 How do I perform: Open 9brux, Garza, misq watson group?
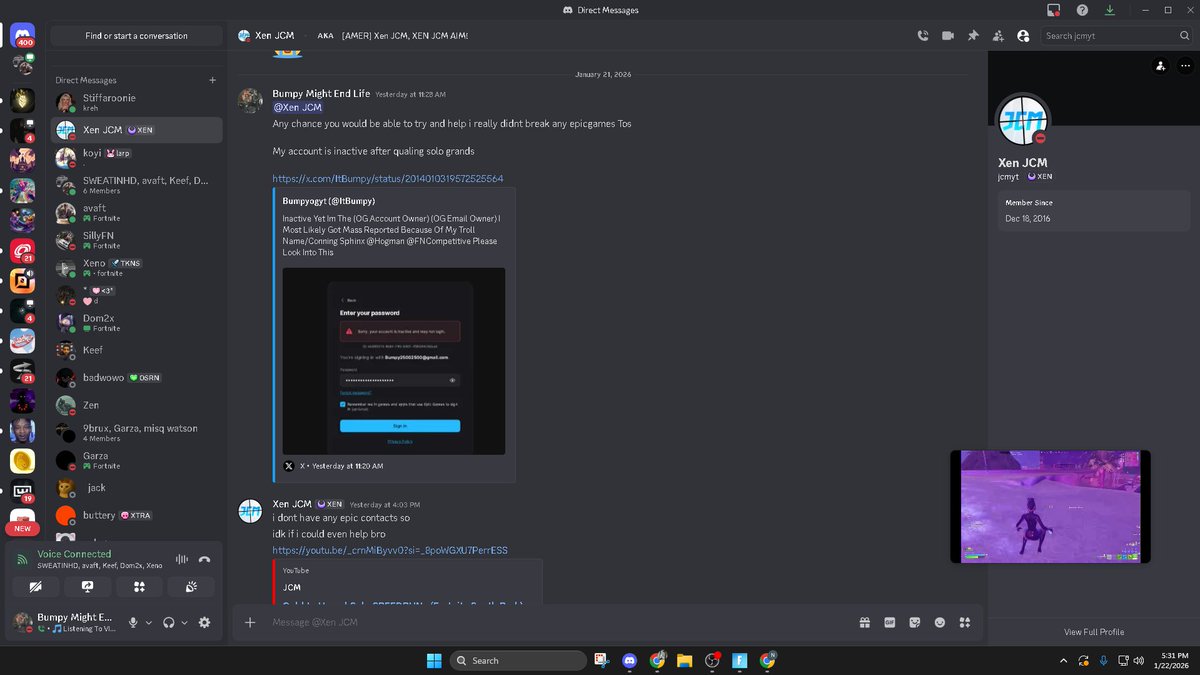coord(136,433)
